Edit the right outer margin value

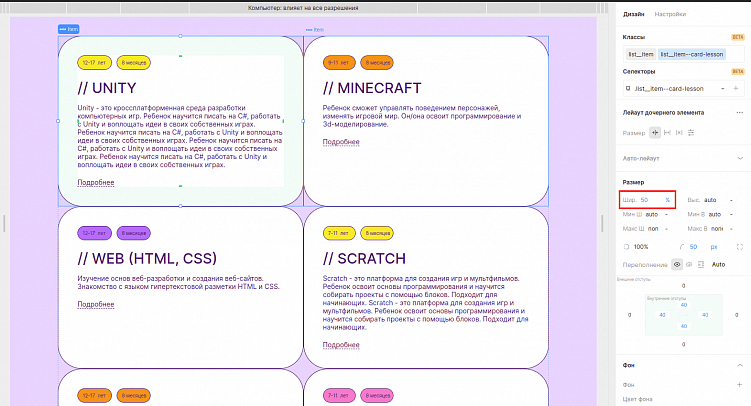click(x=737, y=315)
